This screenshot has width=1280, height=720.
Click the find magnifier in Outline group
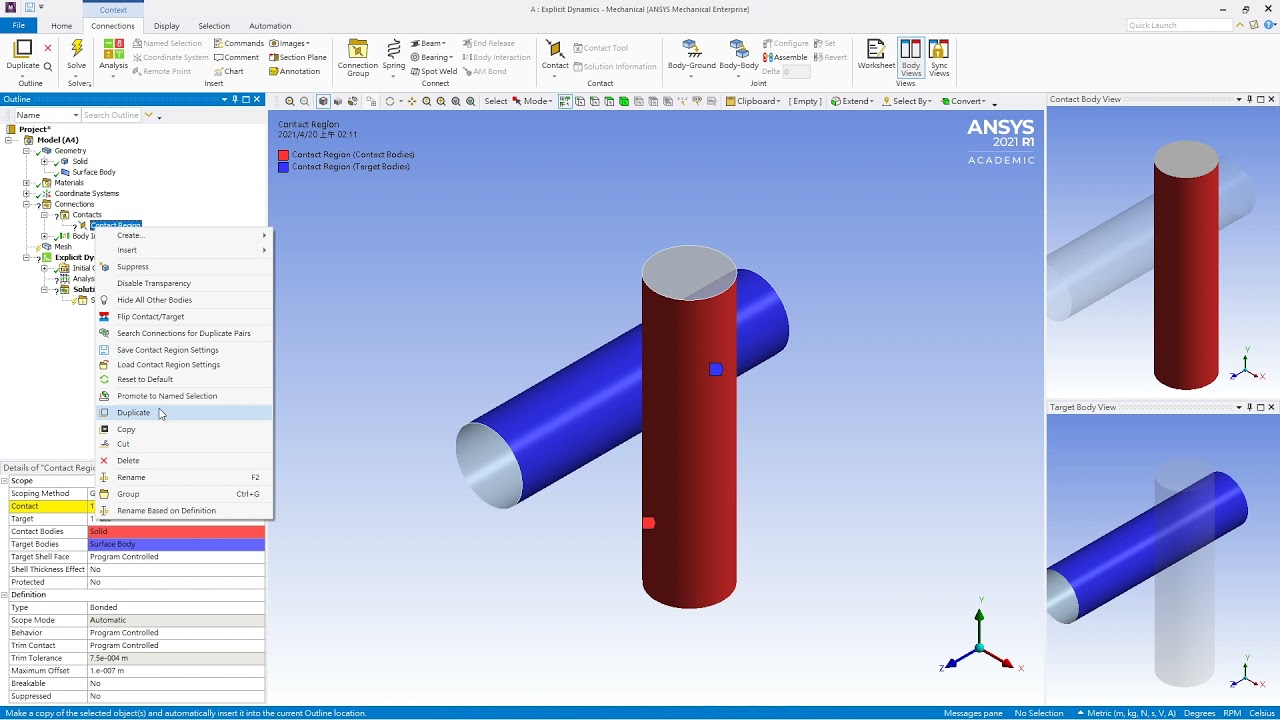coord(47,67)
